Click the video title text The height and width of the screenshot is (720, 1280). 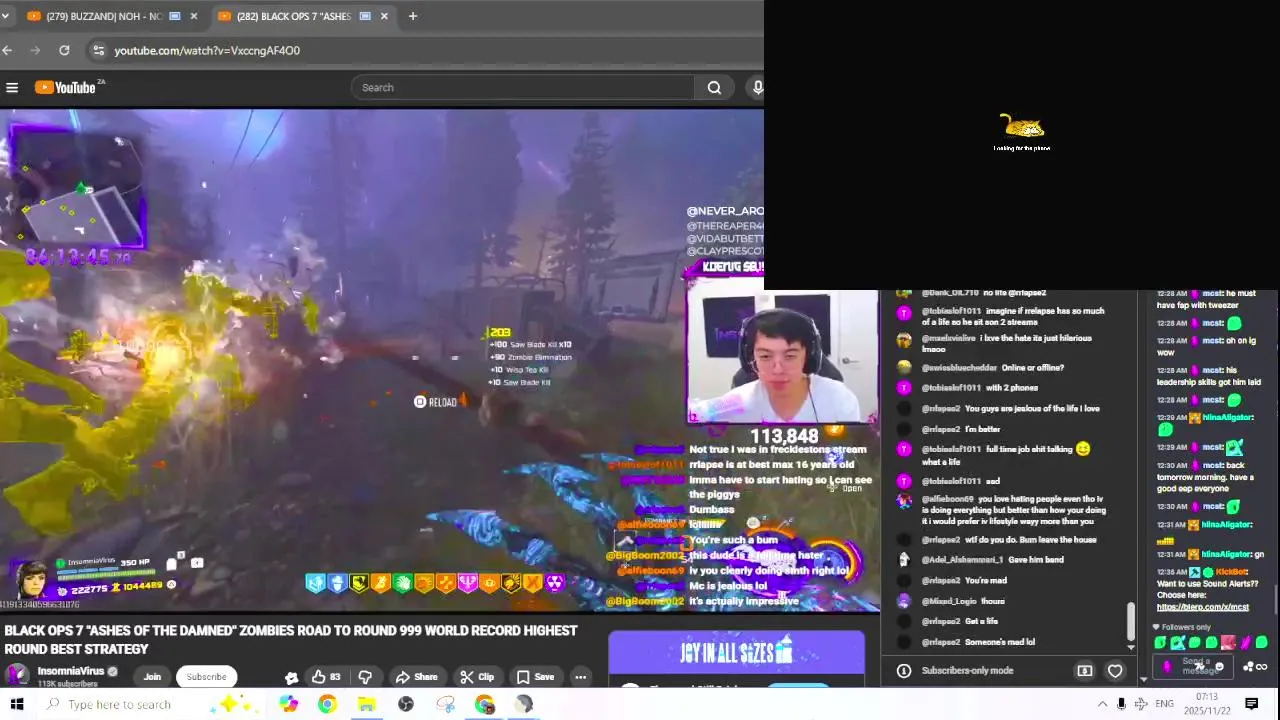pos(291,639)
